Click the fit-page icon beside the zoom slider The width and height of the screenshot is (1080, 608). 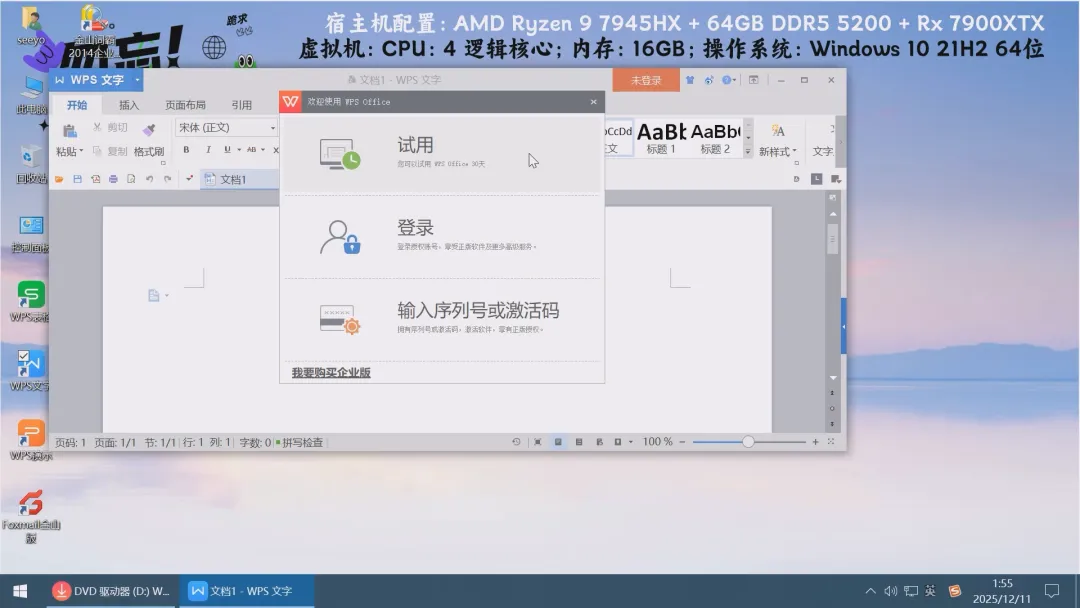[x=831, y=442]
